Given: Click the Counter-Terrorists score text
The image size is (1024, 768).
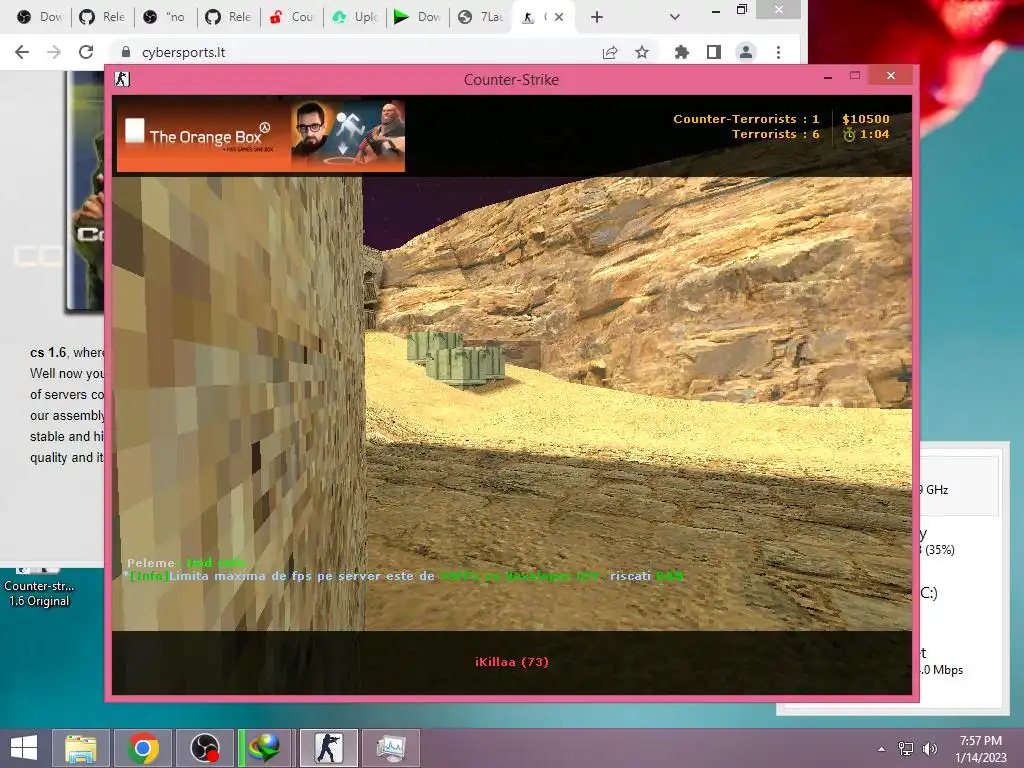Looking at the screenshot, I should (x=746, y=119).
